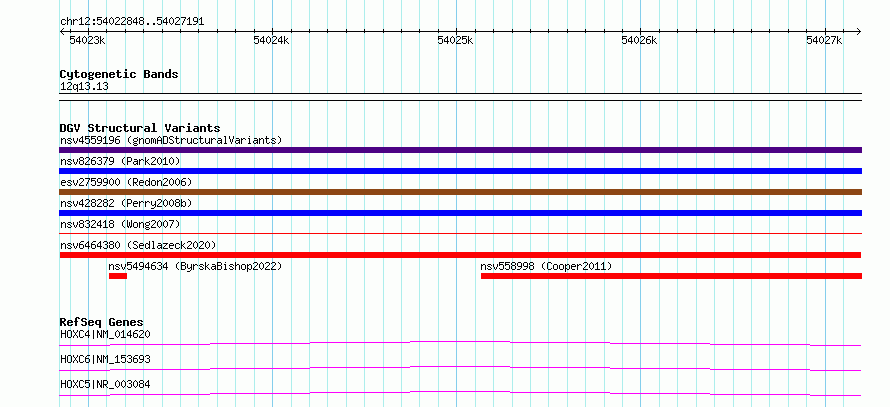Click the esv2759900 Redon2006 brown bar
This screenshot has height=407, width=890.
tap(460, 192)
